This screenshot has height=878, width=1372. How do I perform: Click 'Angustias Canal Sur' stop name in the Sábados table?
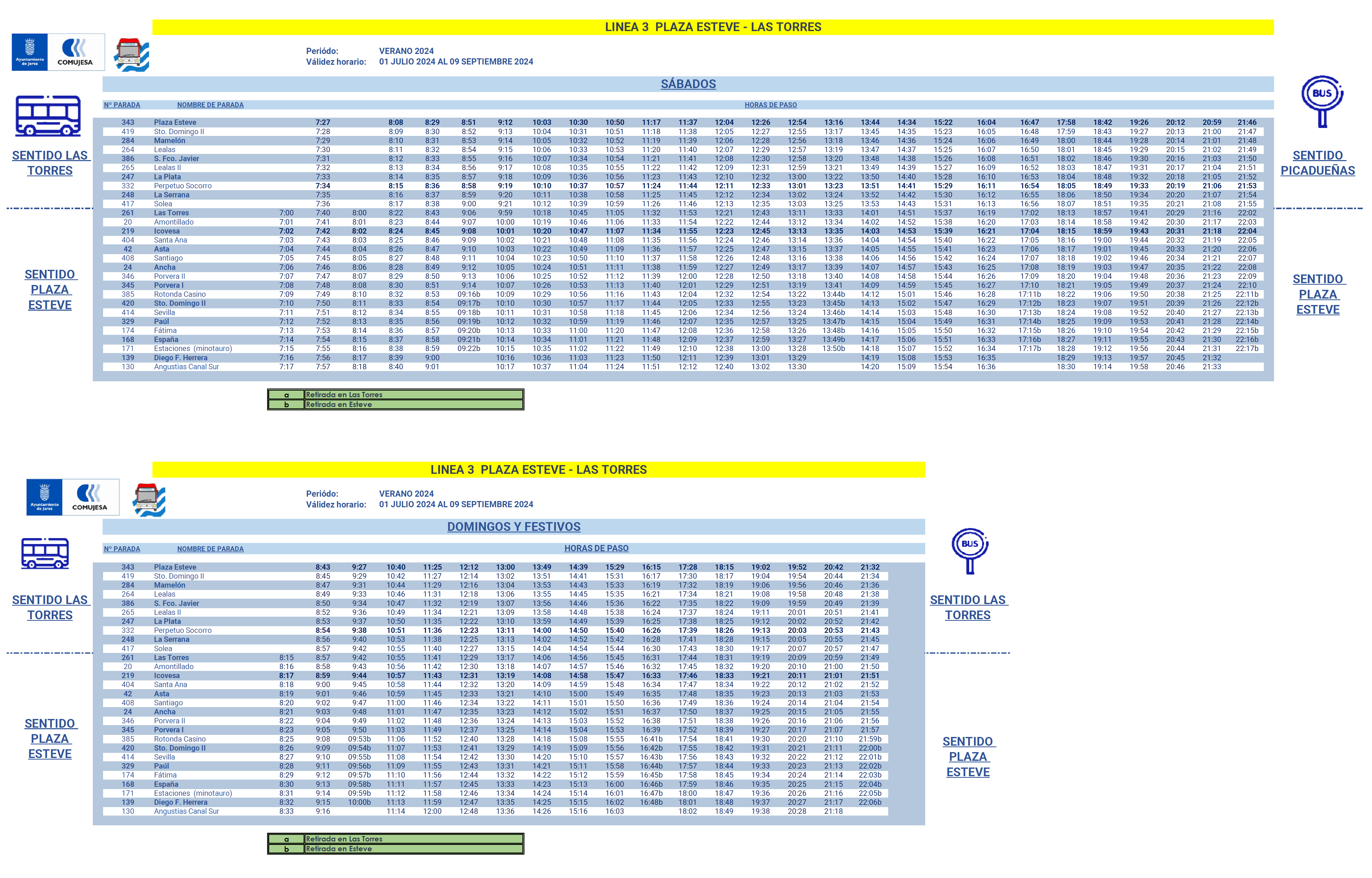186,367
